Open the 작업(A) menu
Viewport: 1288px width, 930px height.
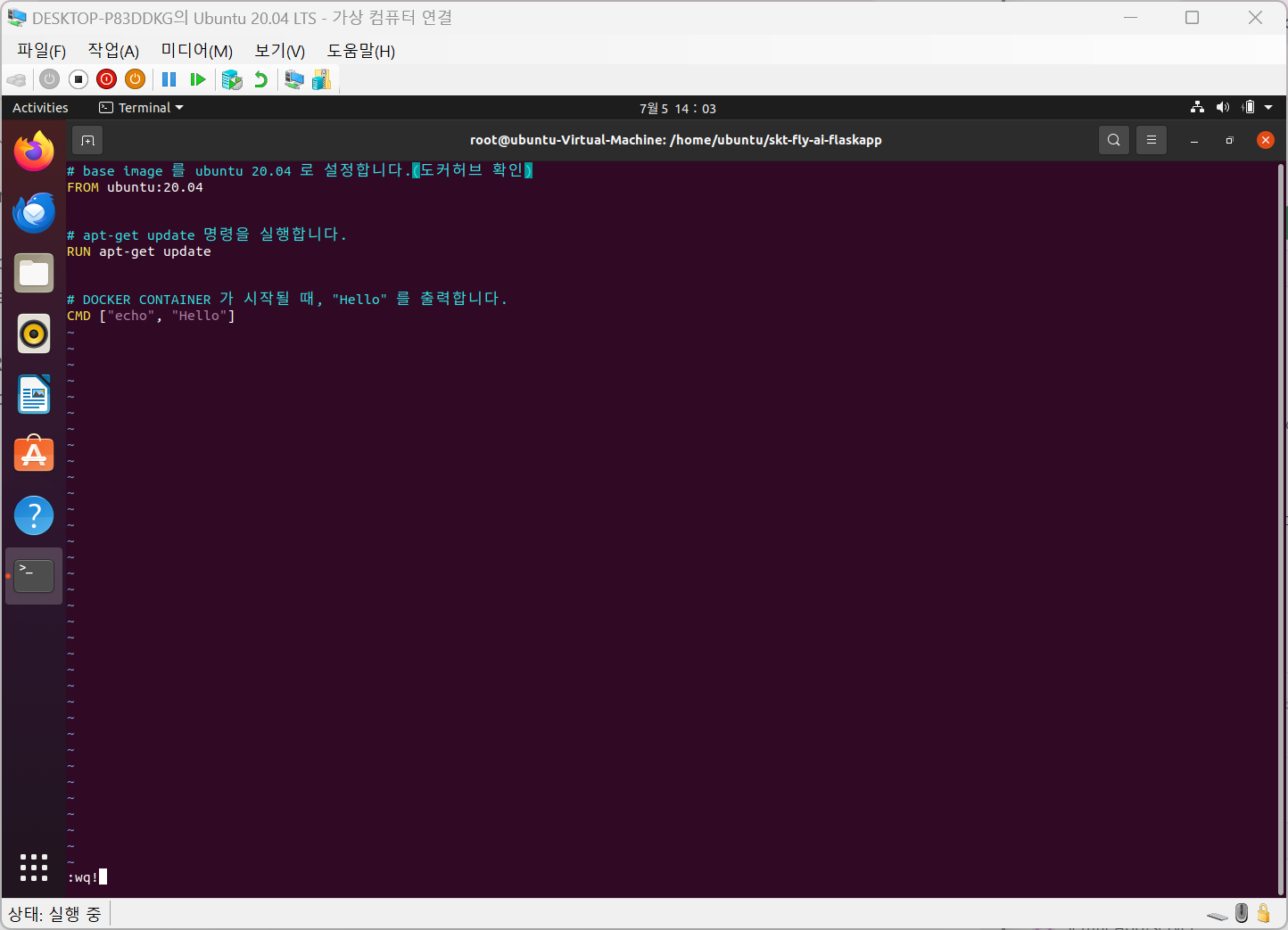(113, 51)
